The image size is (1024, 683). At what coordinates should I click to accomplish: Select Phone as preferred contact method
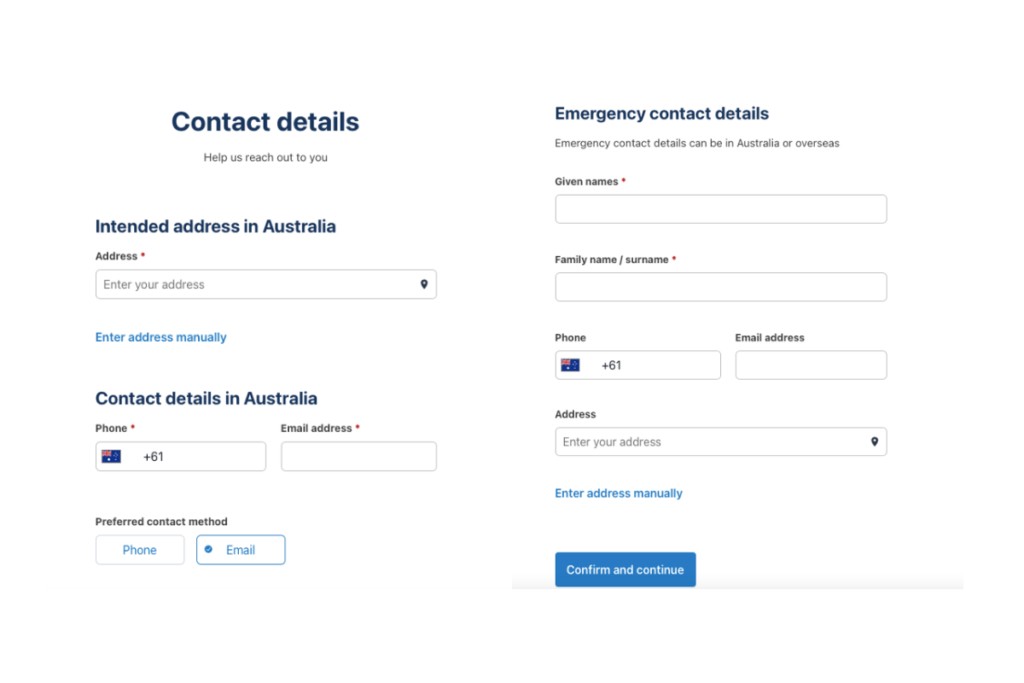(140, 550)
